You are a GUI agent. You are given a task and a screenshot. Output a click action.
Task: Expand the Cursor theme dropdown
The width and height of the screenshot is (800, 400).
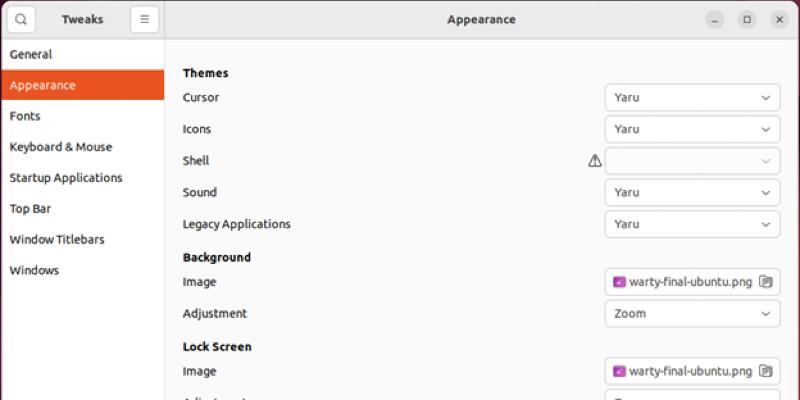692,98
